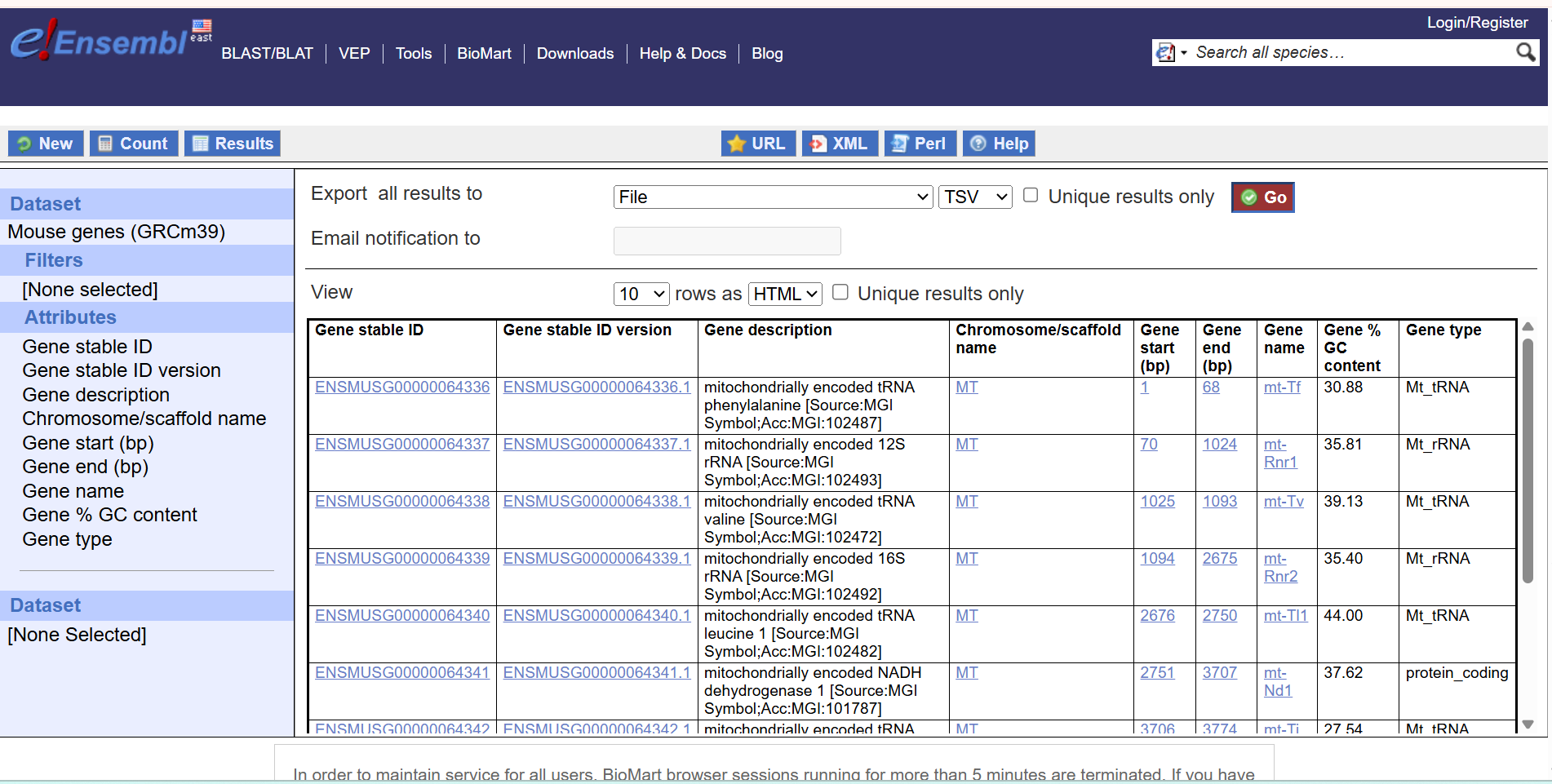Open the export File destination dropdown
The height and width of the screenshot is (784, 1552).
click(x=772, y=197)
